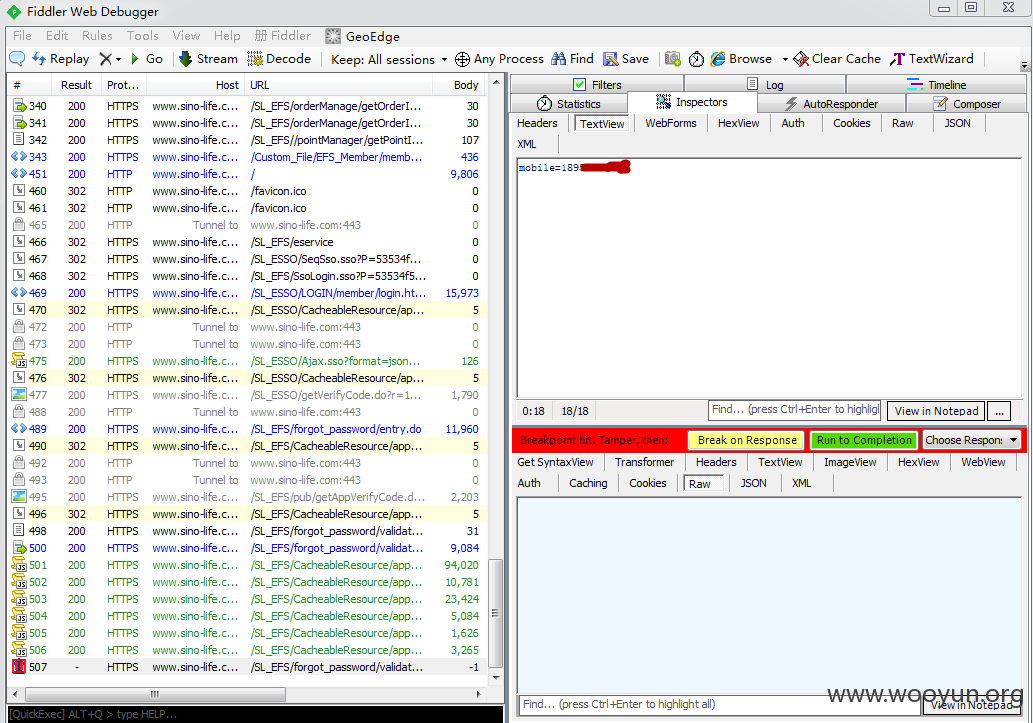Click the toolbar overflow arrow at right

click(x=1024, y=66)
